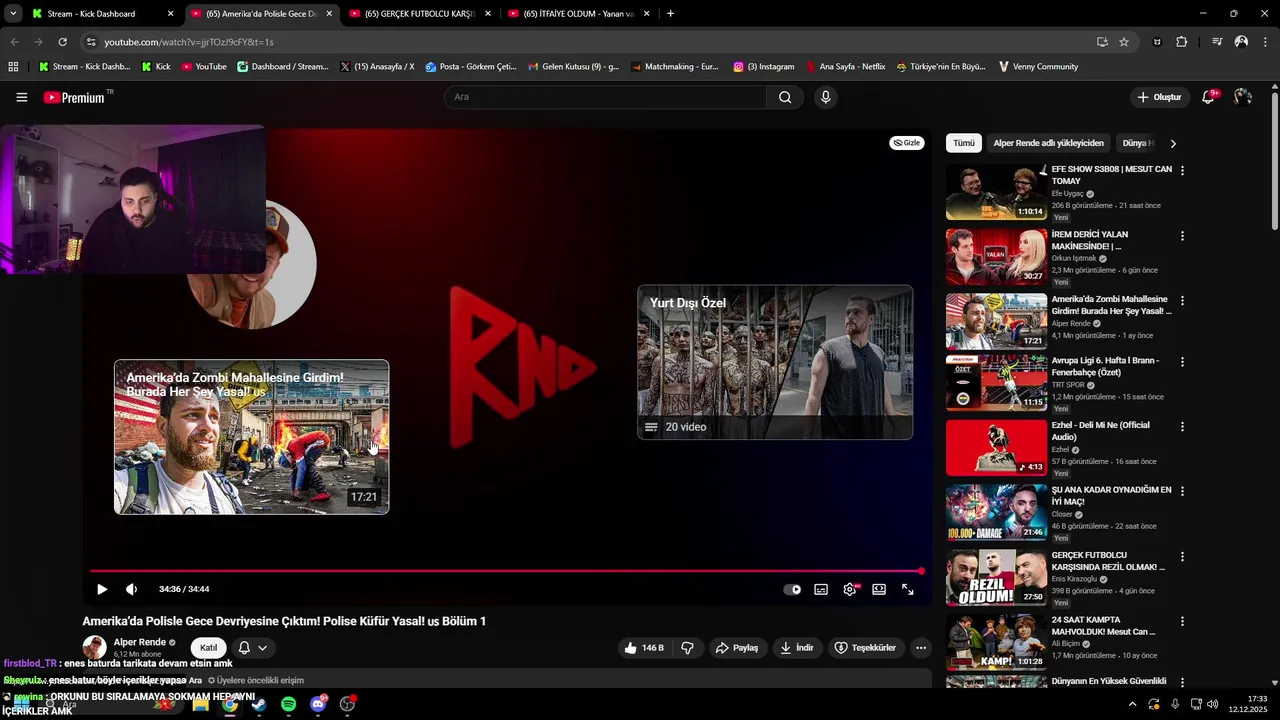Open options menu for Ezhel - Deli Mi Ne
The image size is (1280, 720).
click(x=1182, y=427)
